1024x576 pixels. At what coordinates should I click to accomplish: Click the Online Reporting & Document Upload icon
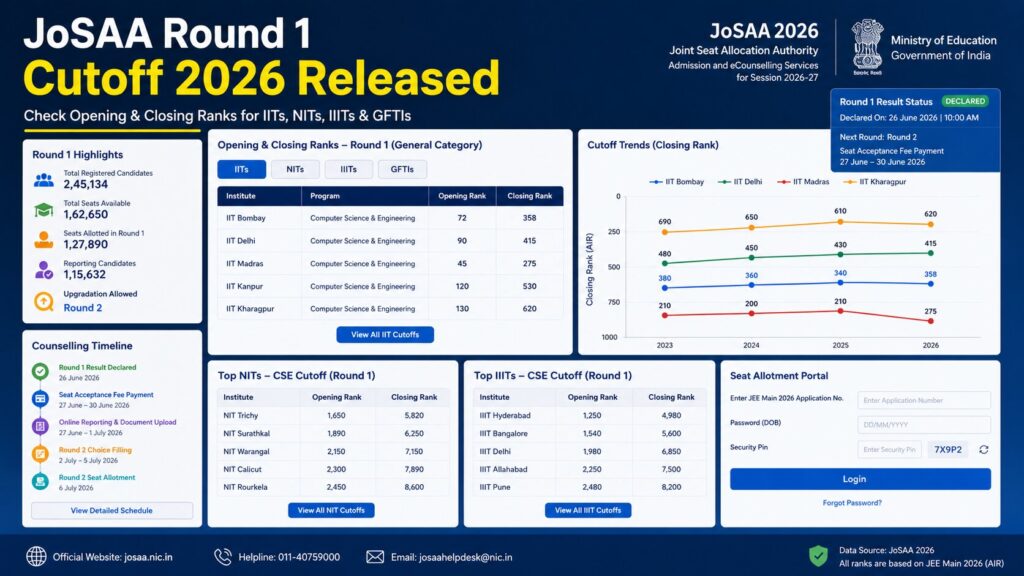point(40,426)
